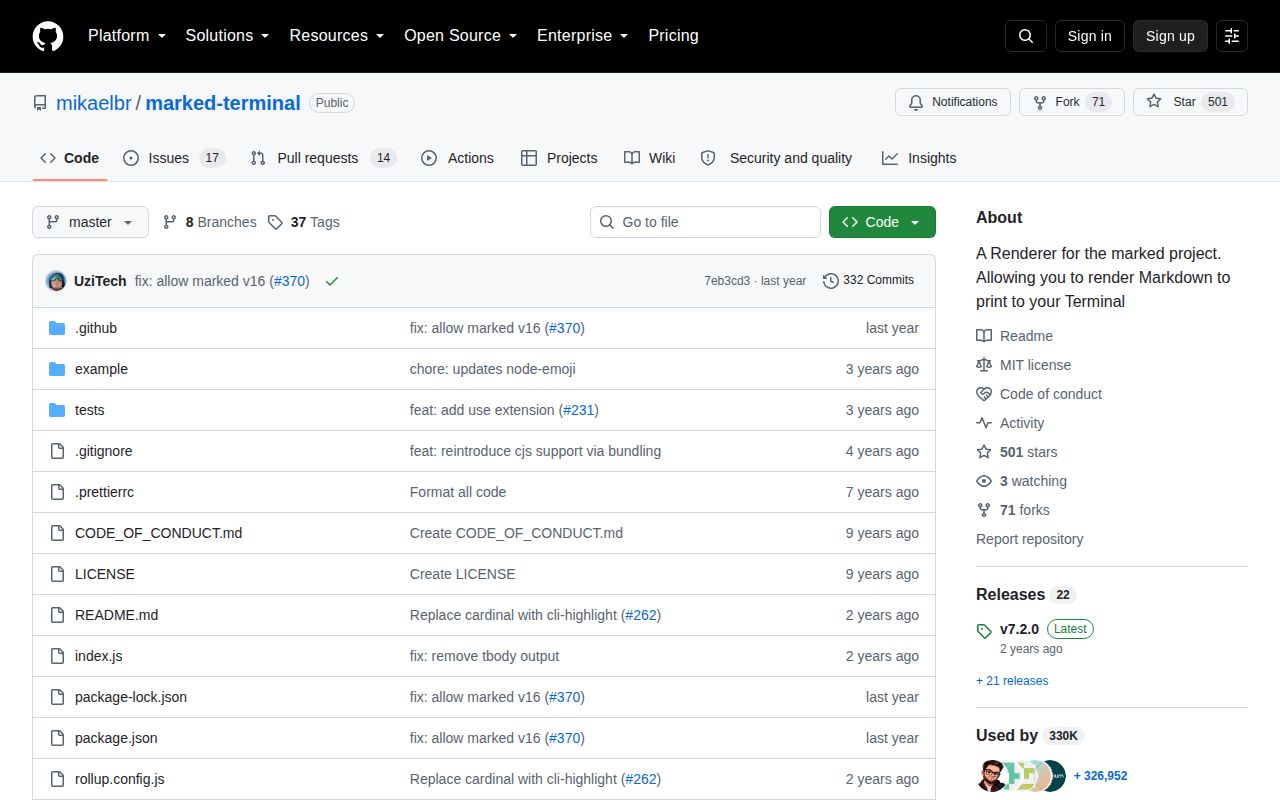Click the tests folder icon
Screen dimensions: 1280x800
coord(57,410)
